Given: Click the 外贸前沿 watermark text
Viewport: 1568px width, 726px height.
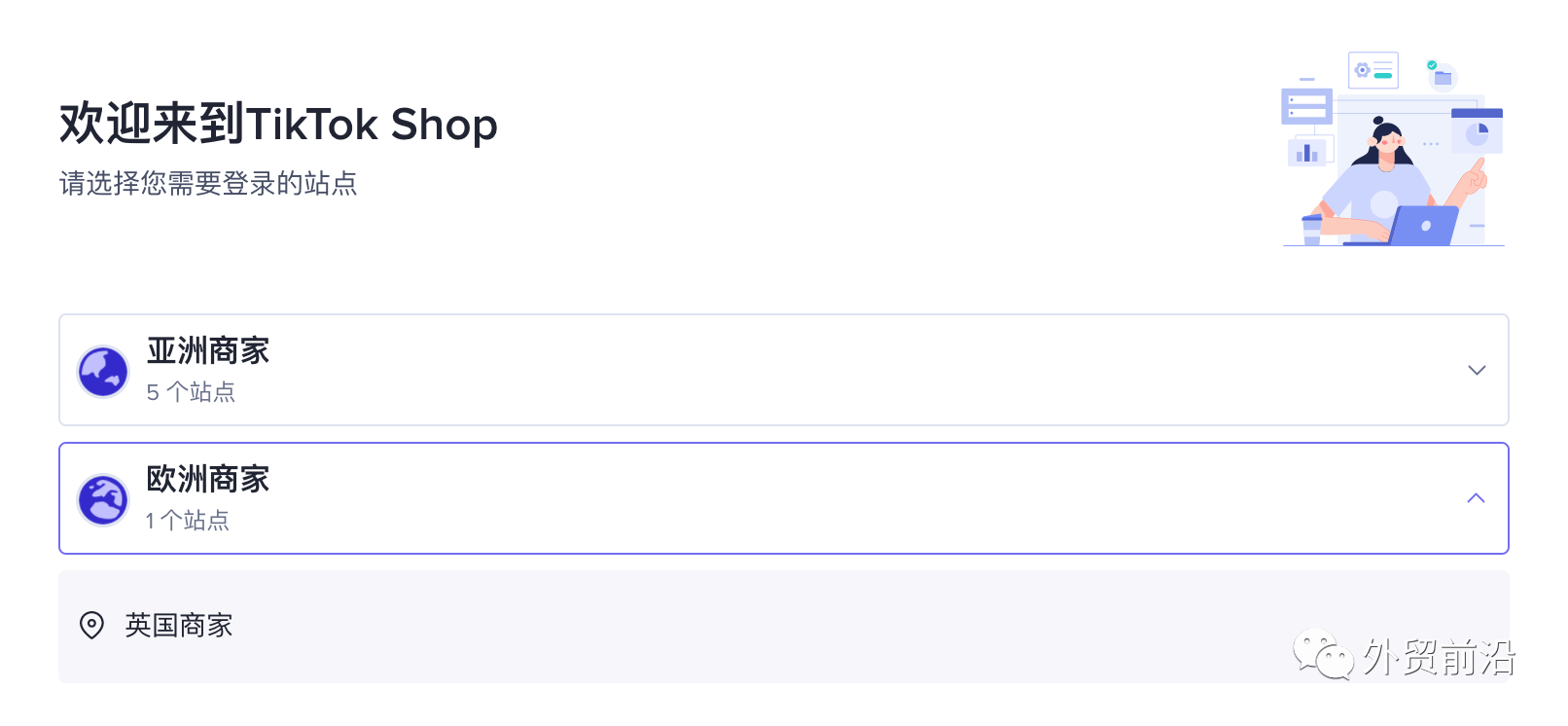Looking at the screenshot, I should point(1440,657).
